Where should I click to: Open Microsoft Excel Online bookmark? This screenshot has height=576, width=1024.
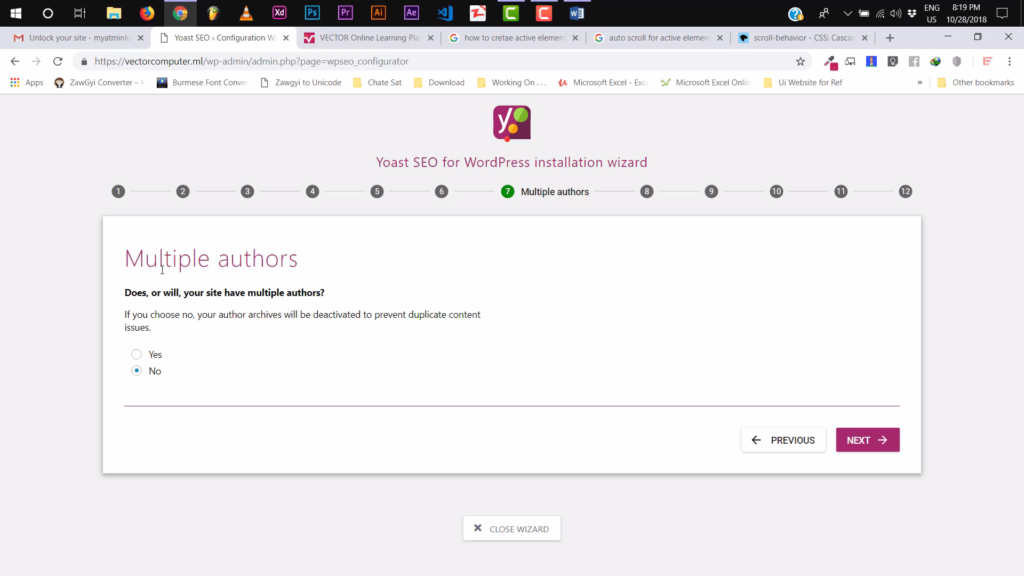pos(706,82)
